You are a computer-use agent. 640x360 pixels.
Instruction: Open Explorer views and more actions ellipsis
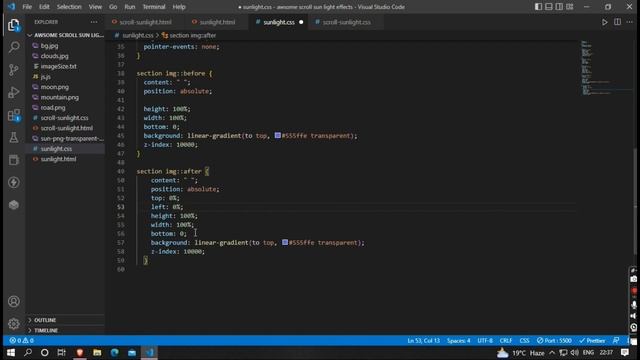tap(94, 22)
